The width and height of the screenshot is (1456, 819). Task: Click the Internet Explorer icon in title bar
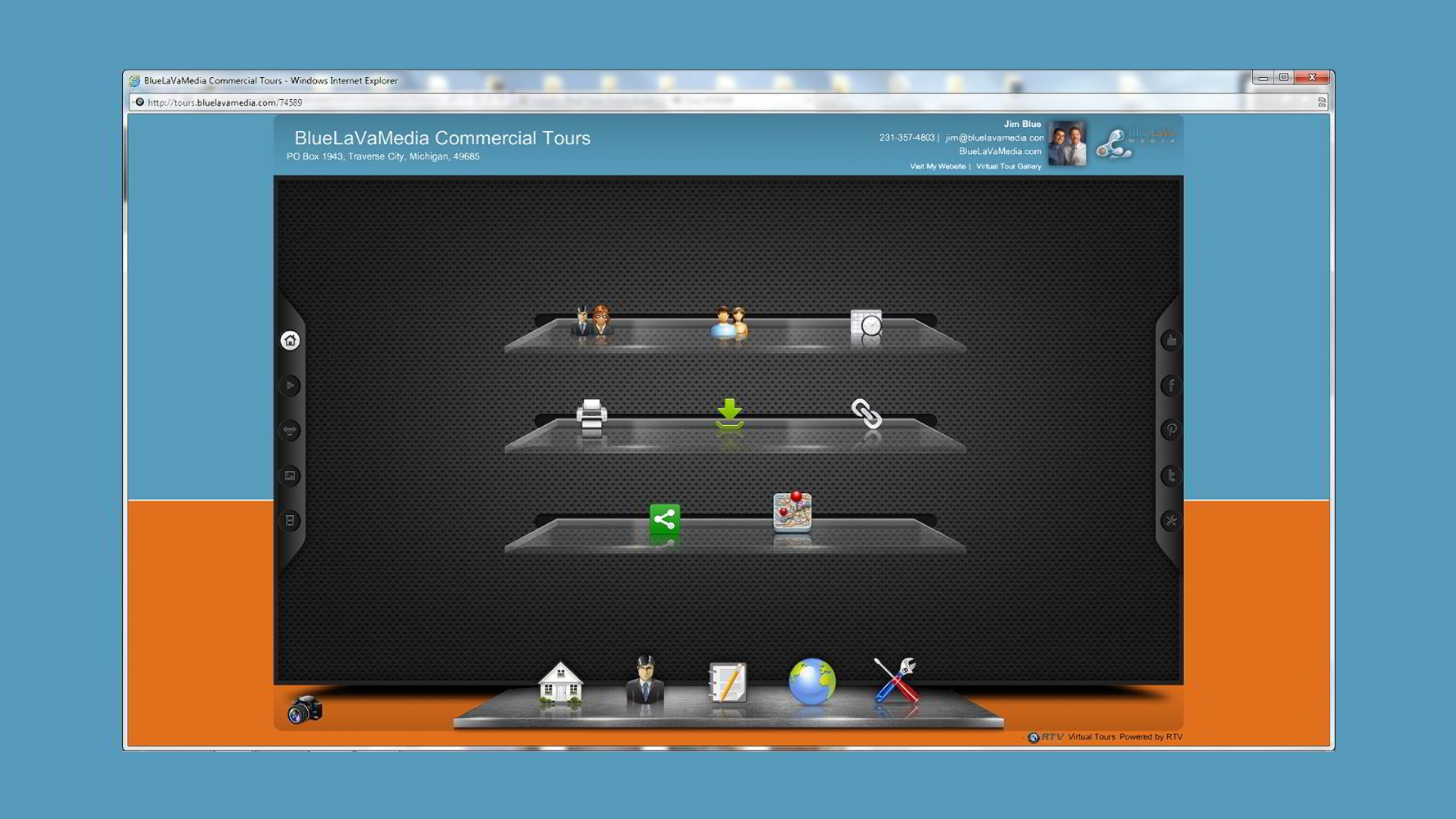click(134, 81)
